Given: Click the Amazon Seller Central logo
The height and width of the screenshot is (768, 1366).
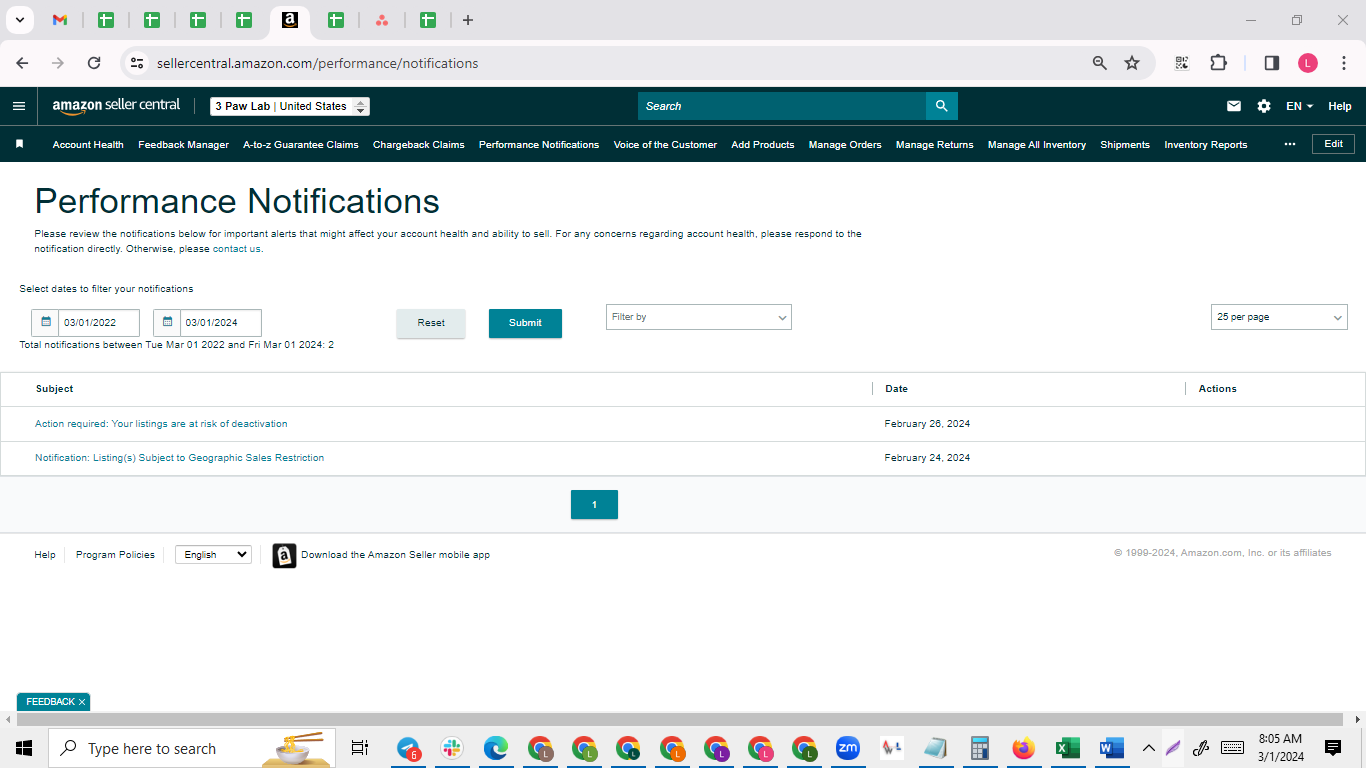Looking at the screenshot, I should point(116,106).
